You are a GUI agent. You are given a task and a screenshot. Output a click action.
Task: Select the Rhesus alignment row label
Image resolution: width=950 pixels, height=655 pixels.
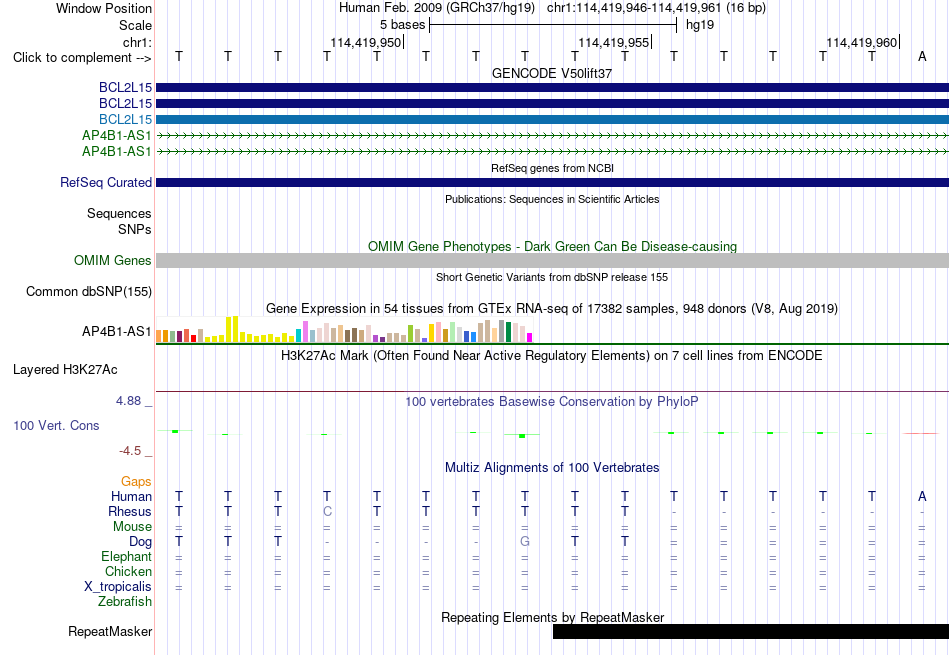pos(130,511)
